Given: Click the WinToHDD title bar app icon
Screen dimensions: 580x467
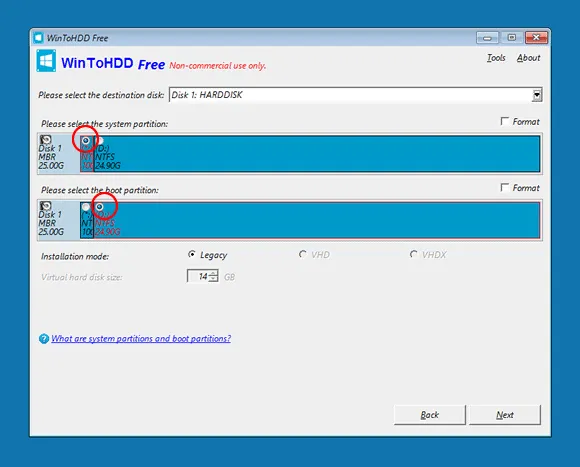Looking at the screenshot, I should [x=38, y=38].
